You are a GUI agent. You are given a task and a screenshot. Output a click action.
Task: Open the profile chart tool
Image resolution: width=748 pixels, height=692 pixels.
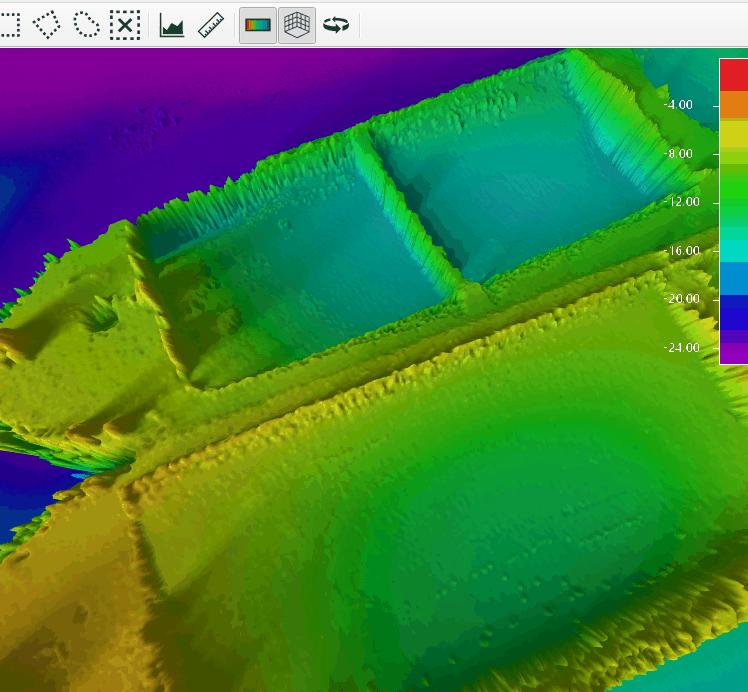[x=172, y=25]
